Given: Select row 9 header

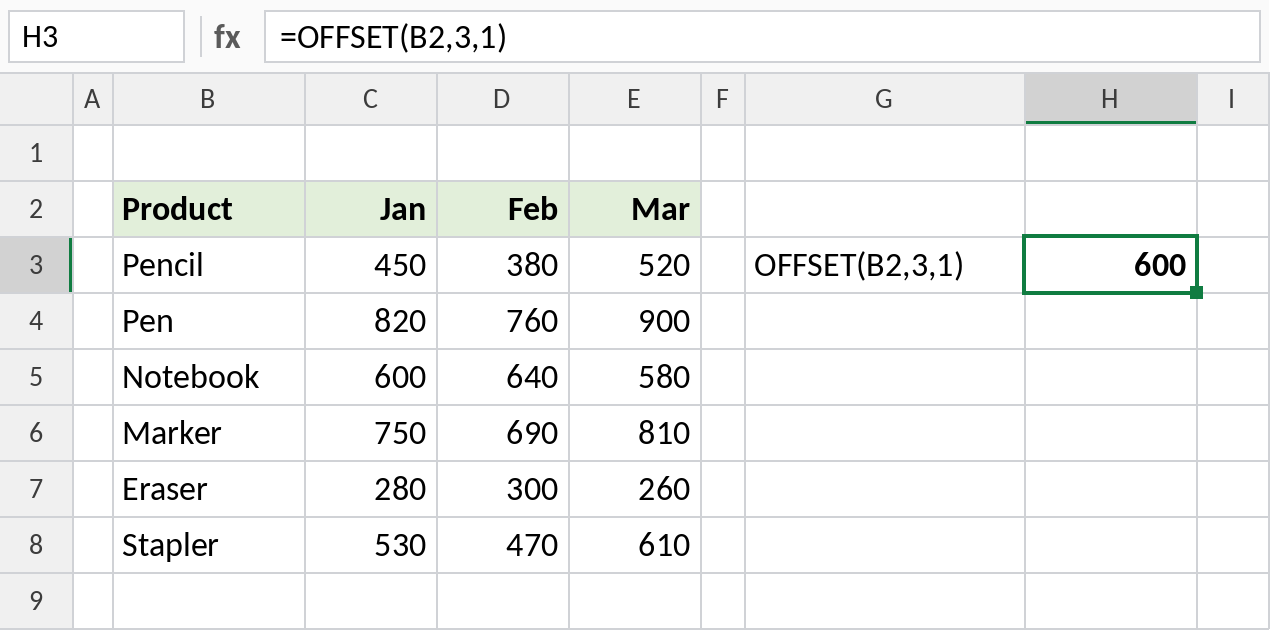Looking at the screenshot, I should [37, 601].
